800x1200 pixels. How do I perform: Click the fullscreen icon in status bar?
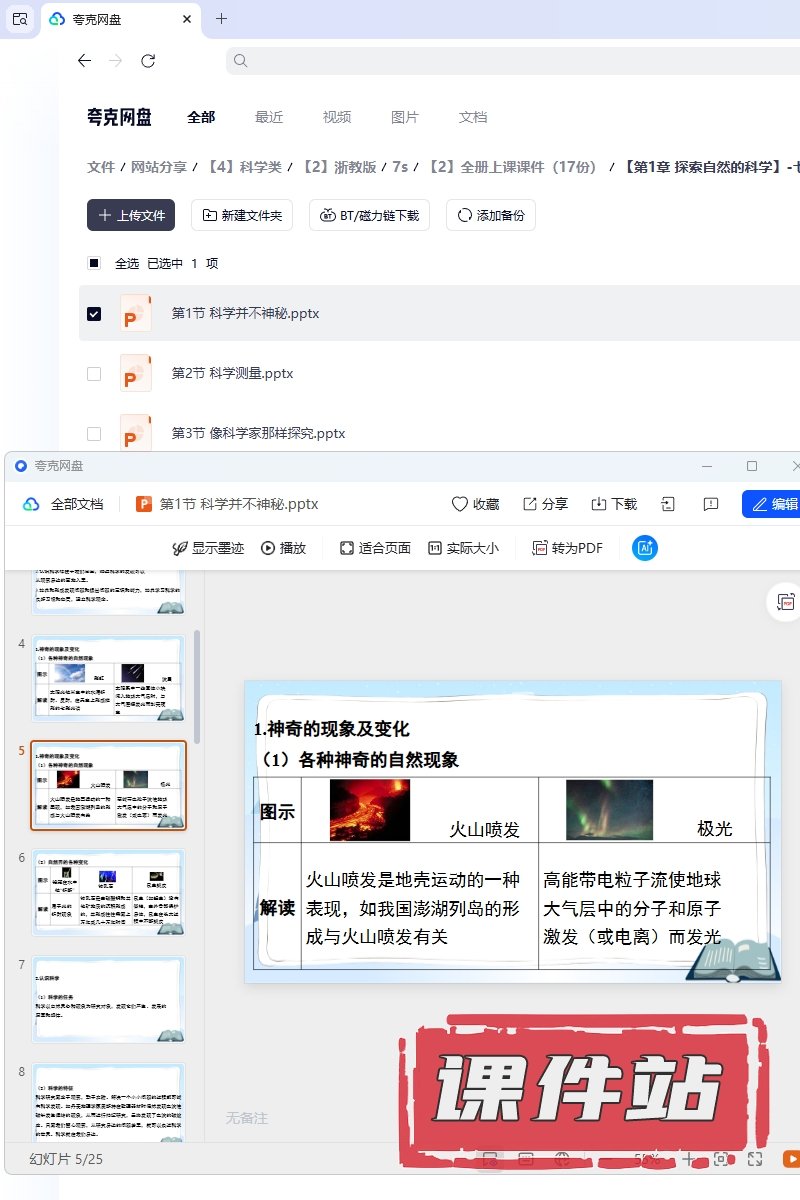pos(756,1159)
